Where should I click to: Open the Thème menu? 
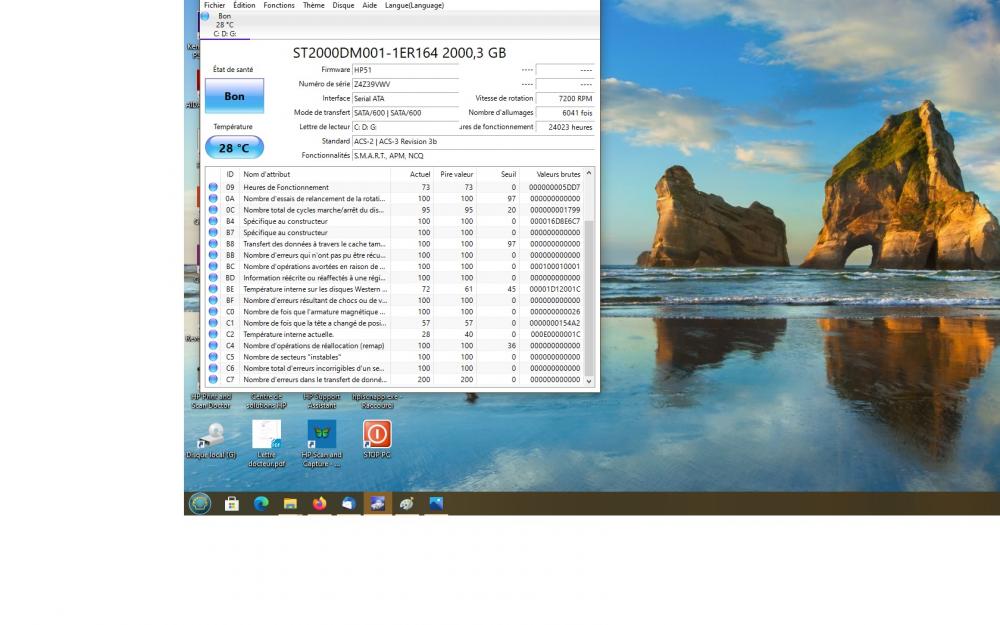click(313, 5)
